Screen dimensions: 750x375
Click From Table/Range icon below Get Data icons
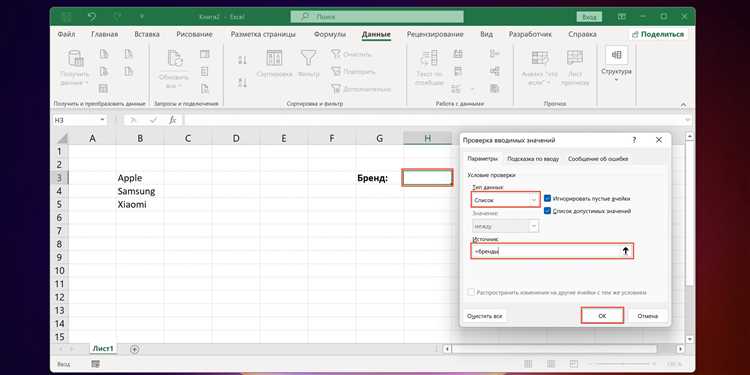103,88
